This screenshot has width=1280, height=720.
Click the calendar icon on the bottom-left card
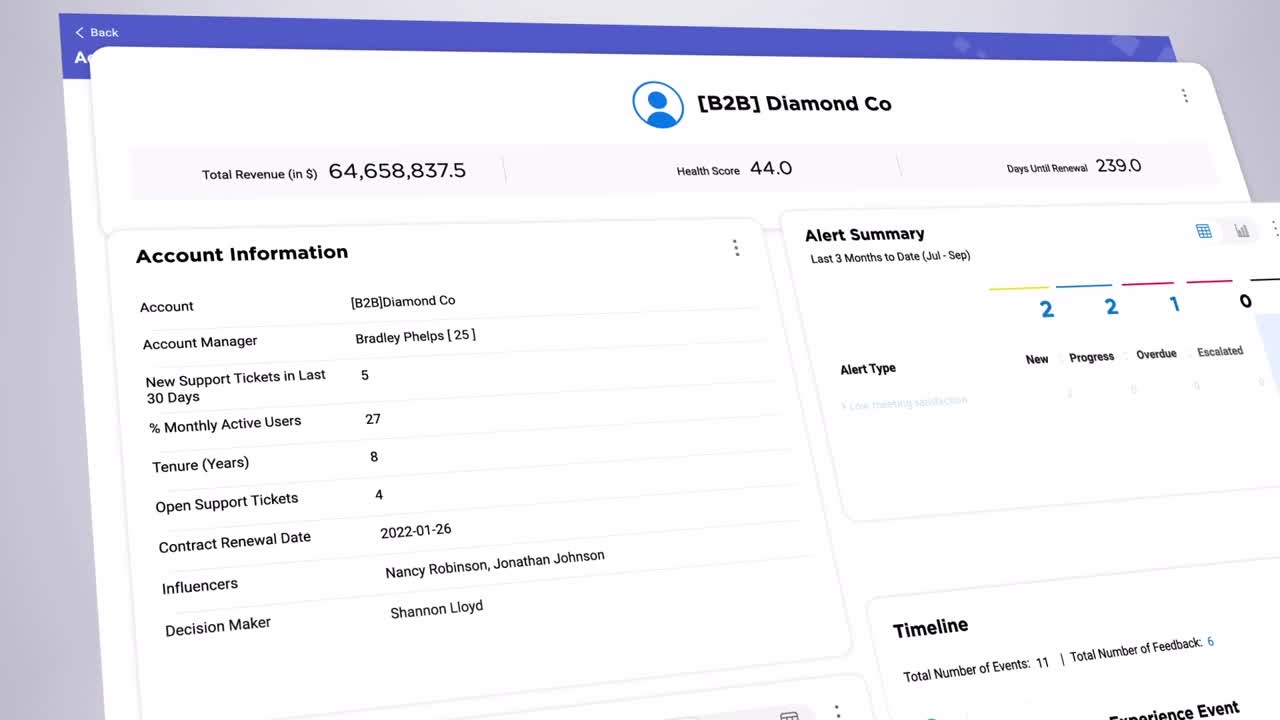point(789,715)
